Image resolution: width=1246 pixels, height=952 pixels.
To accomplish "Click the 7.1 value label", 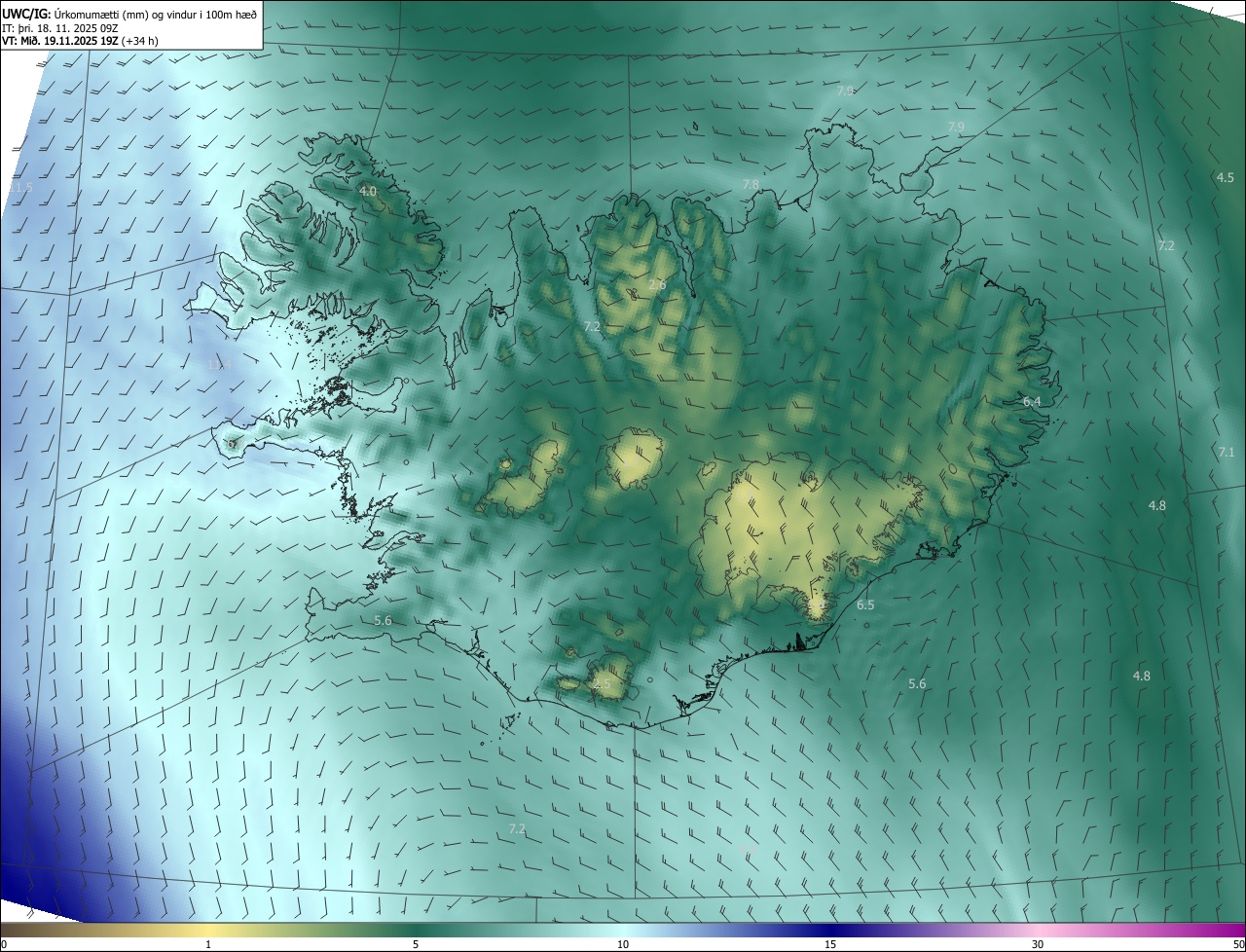I will [1227, 452].
